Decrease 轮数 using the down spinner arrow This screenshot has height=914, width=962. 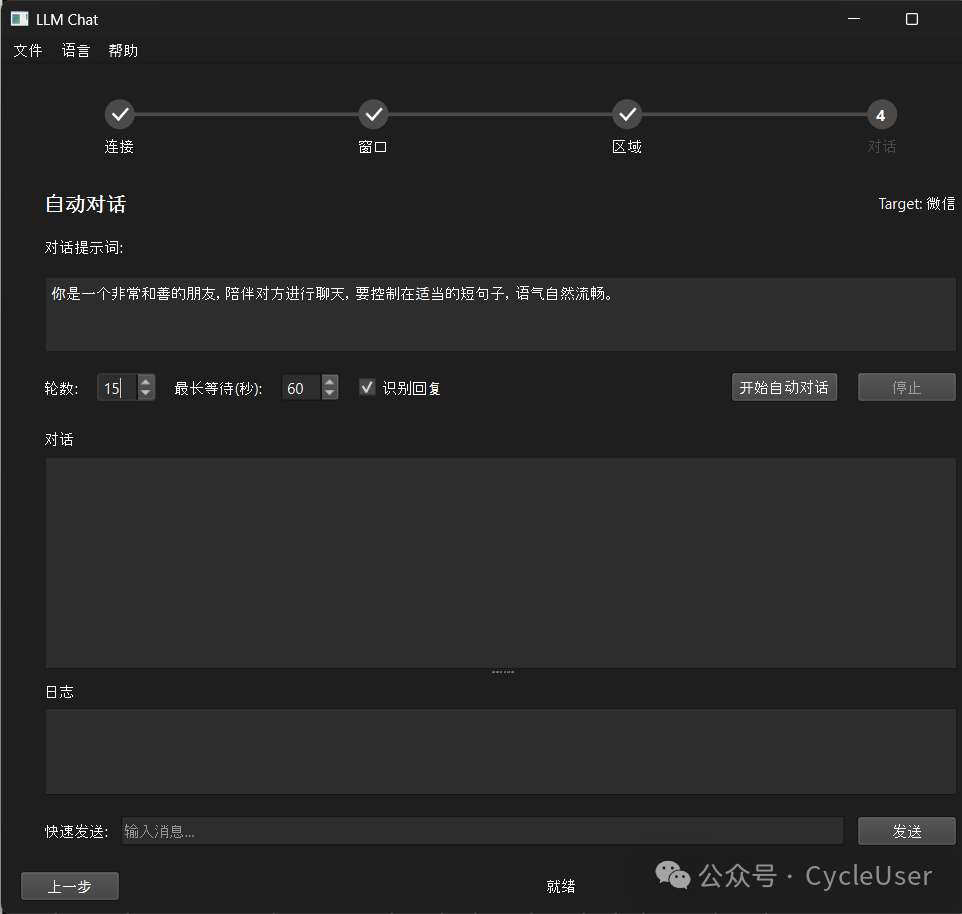(146, 393)
